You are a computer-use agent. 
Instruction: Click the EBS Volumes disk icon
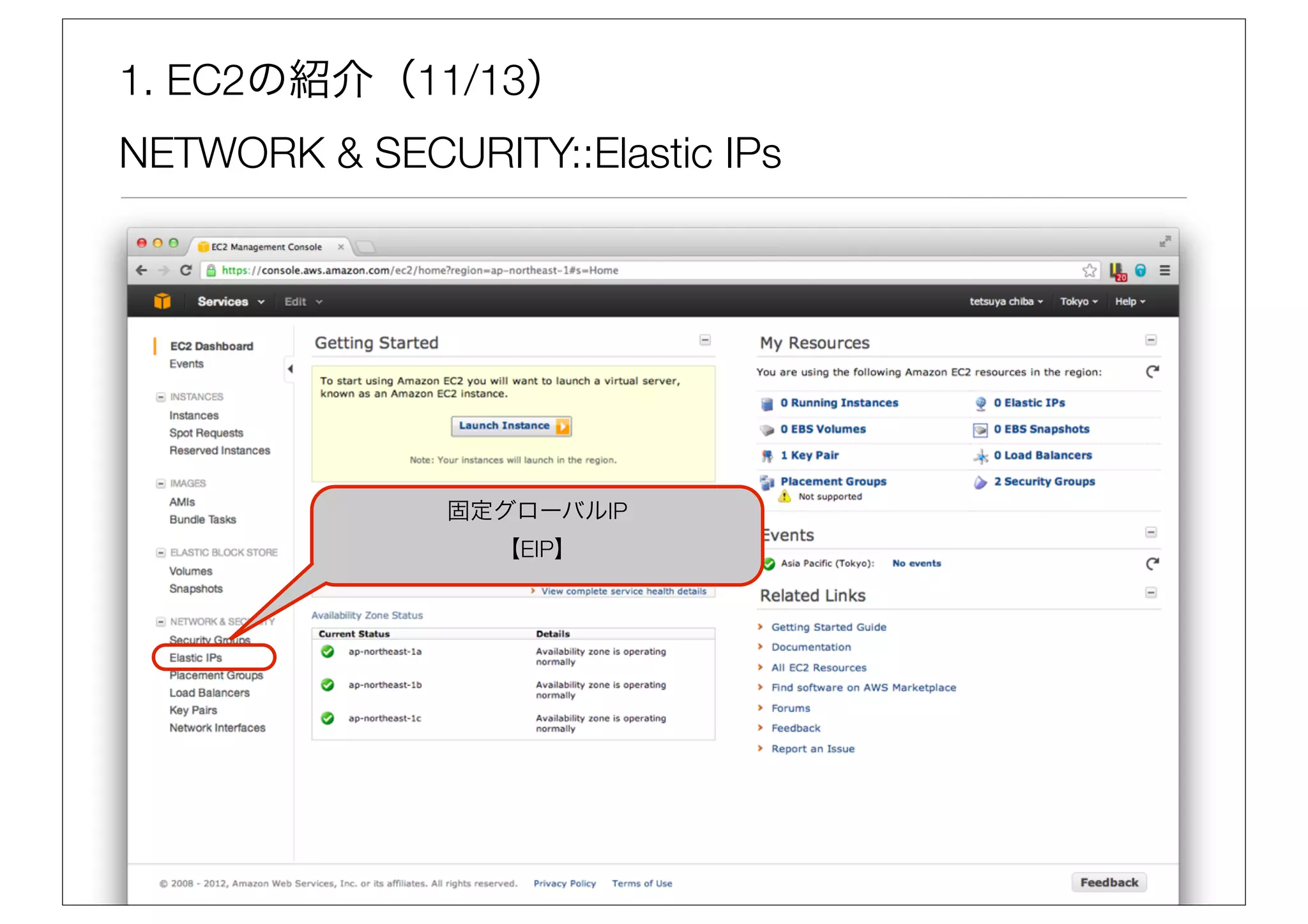click(767, 430)
